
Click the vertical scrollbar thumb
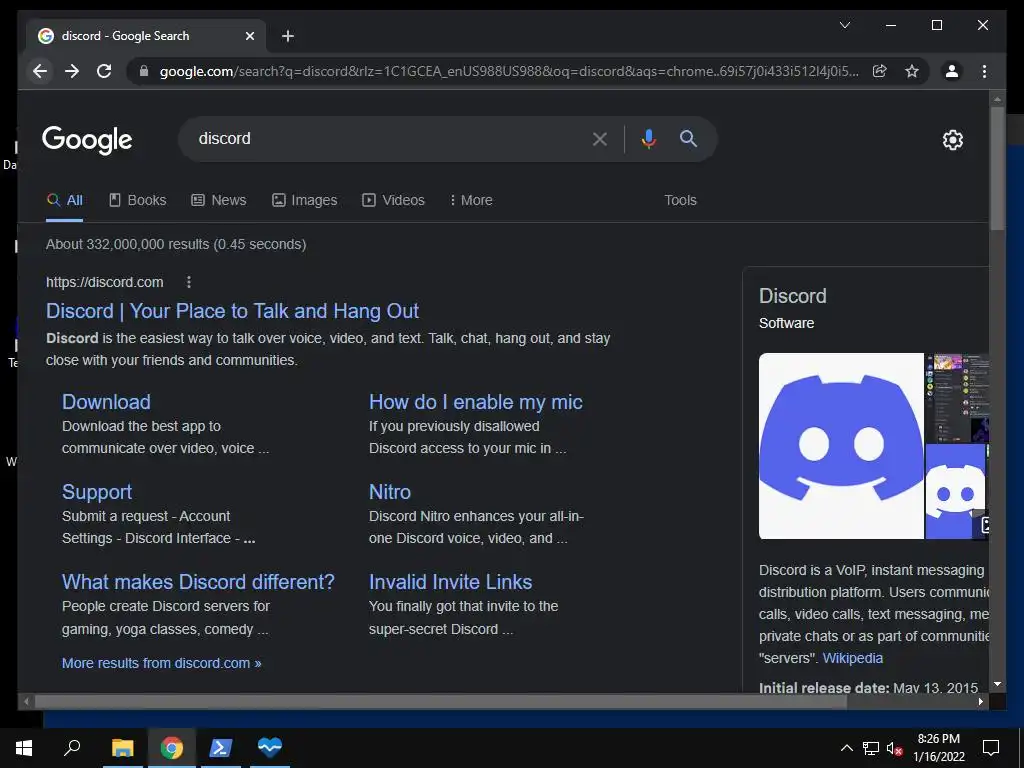[997, 168]
